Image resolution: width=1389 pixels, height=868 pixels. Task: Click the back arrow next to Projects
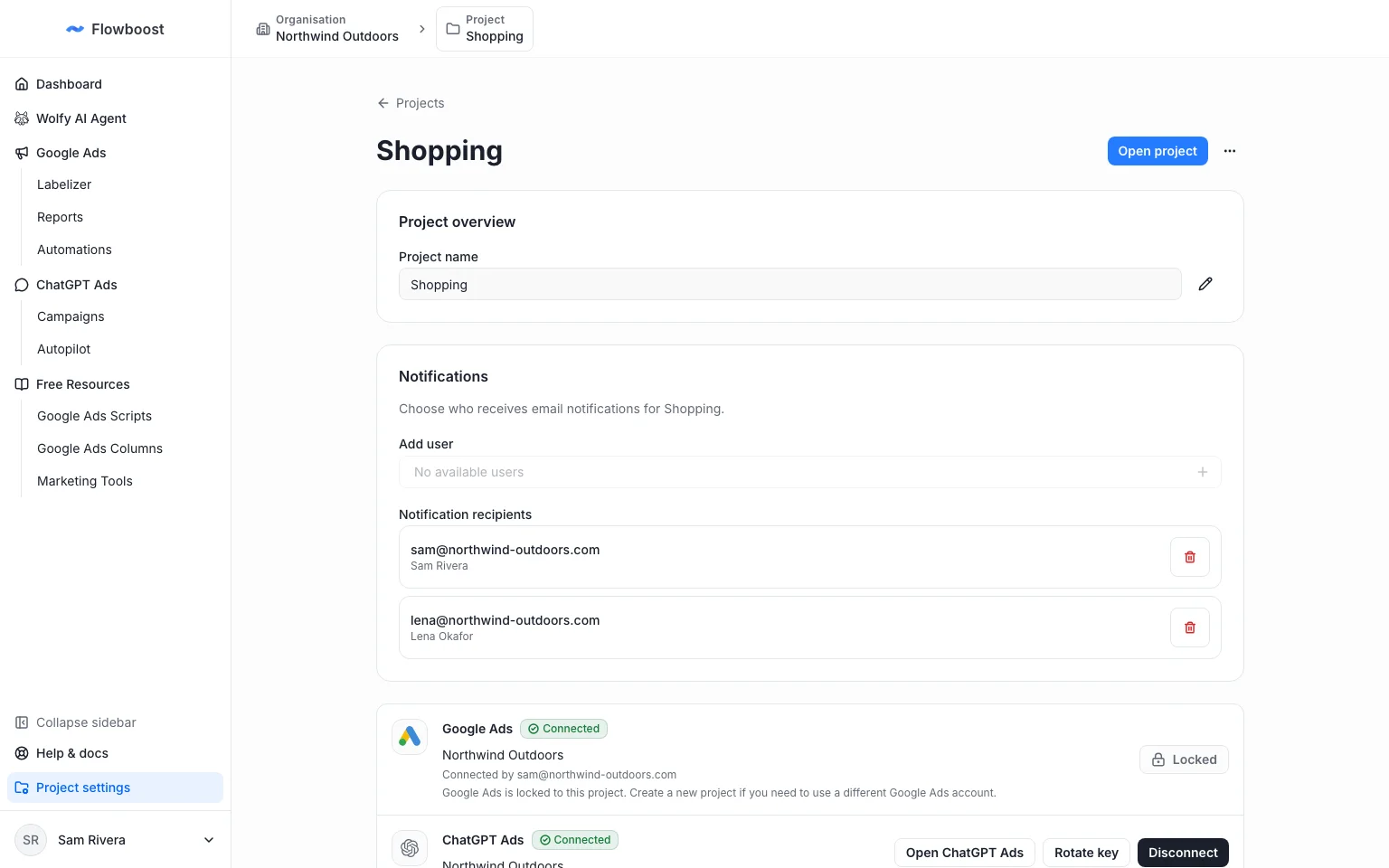[x=383, y=103]
